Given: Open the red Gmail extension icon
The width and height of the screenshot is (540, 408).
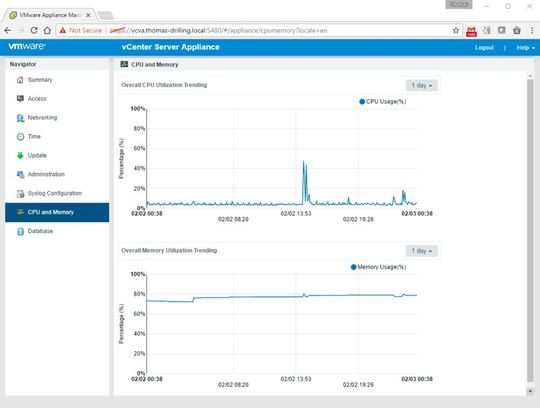Looking at the screenshot, I should click(471, 31).
